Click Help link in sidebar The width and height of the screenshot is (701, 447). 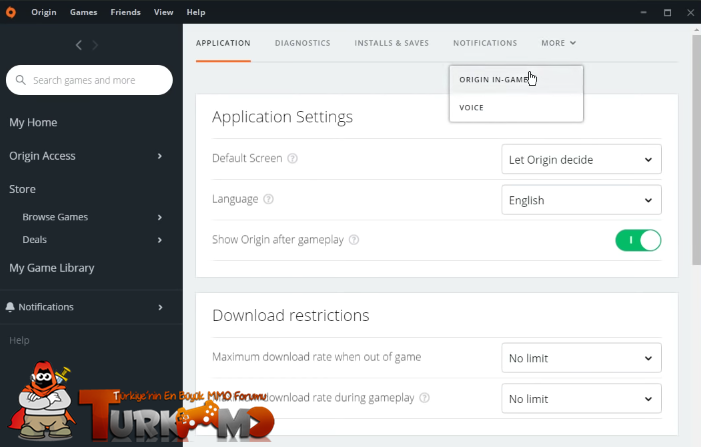click(19, 340)
